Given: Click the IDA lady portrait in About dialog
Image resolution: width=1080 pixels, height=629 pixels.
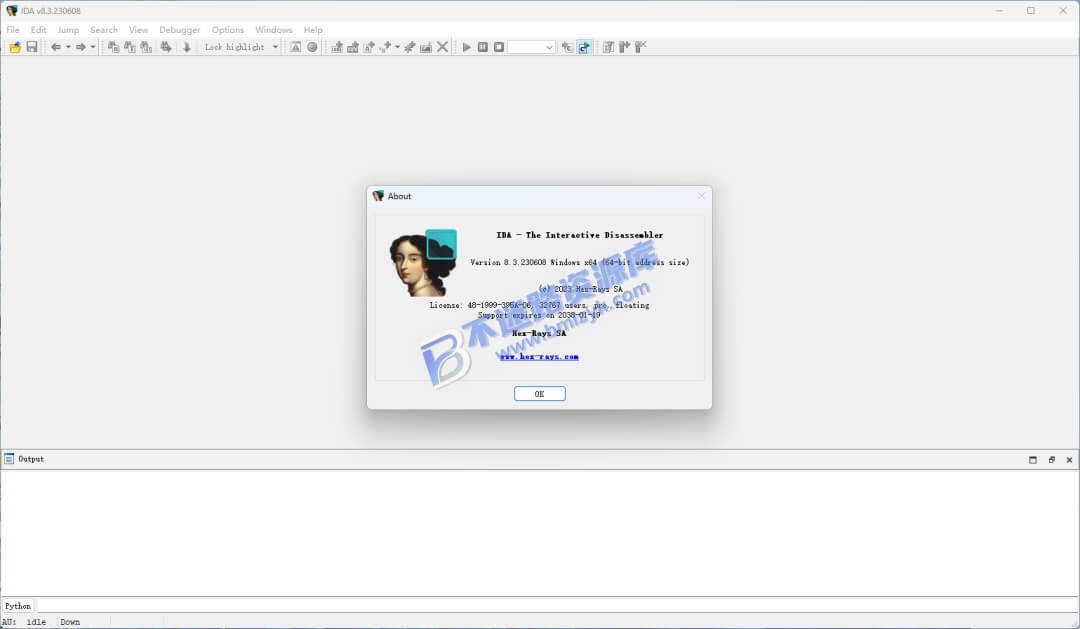Looking at the screenshot, I should (423, 262).
